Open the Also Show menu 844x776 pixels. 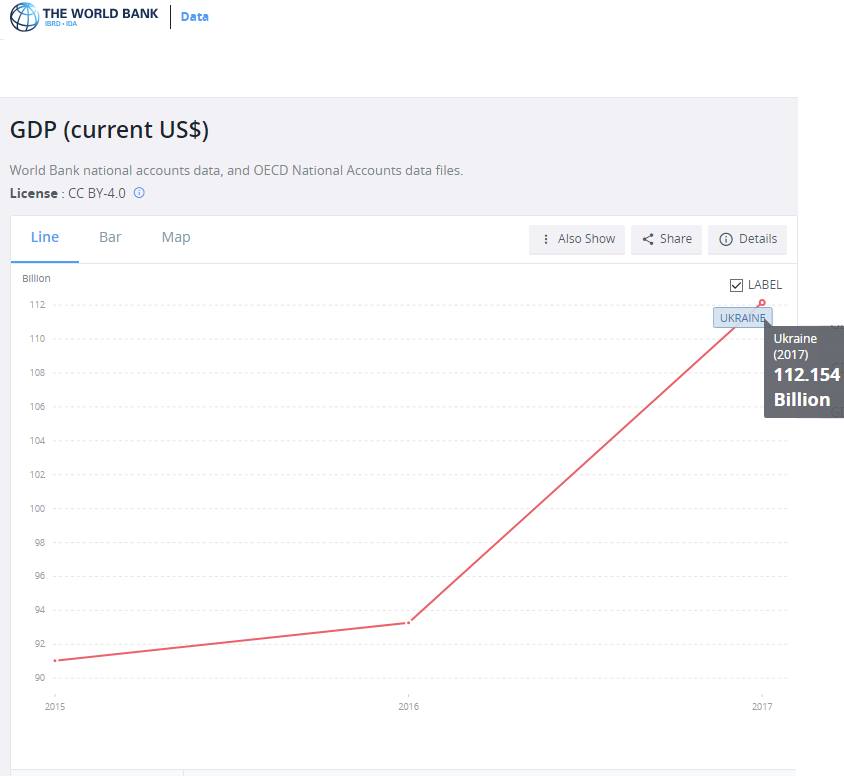tap(577, 239)
